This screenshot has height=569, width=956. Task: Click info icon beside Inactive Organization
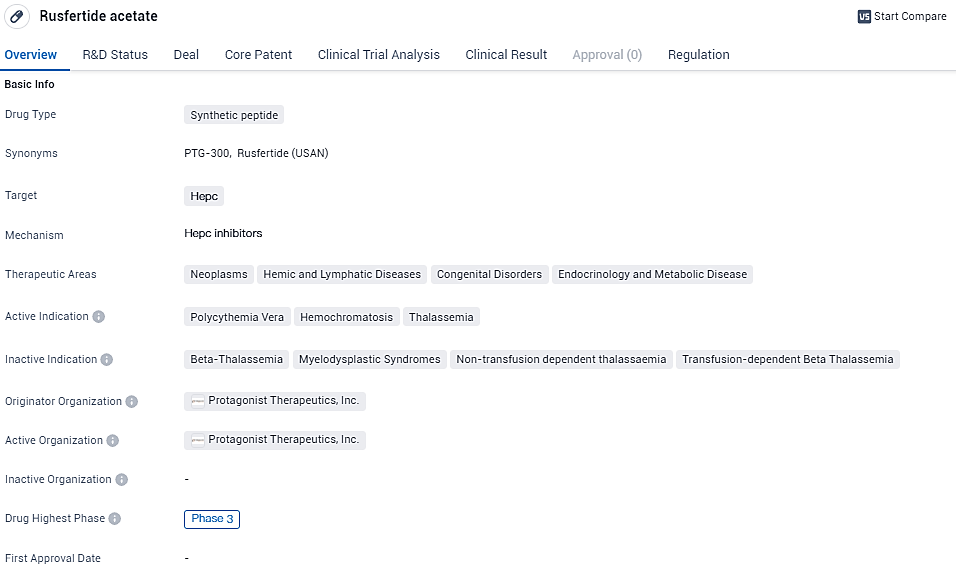pyautogui.click(x=122, y=480)
